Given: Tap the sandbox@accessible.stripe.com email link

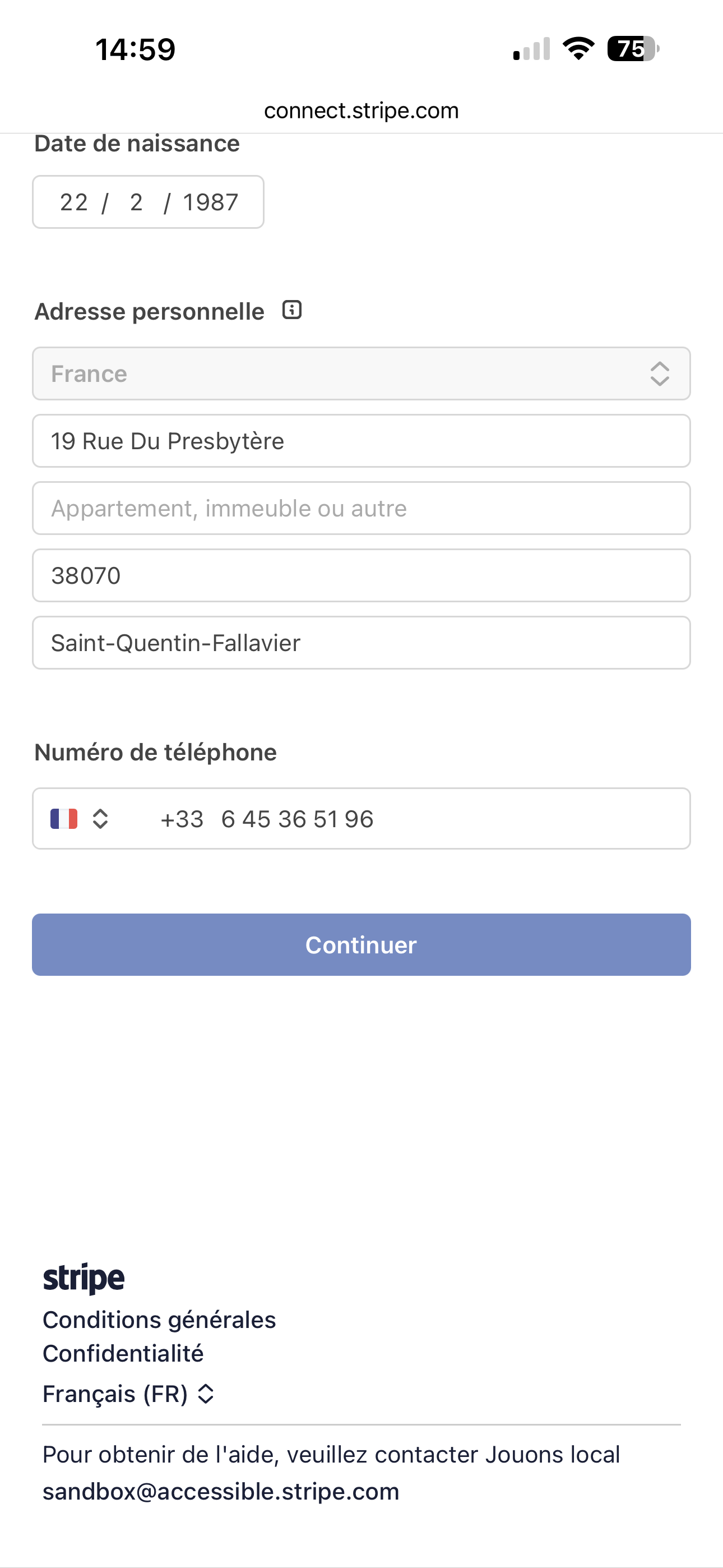Looking at the screenshot, I should tap(221, 1491).
